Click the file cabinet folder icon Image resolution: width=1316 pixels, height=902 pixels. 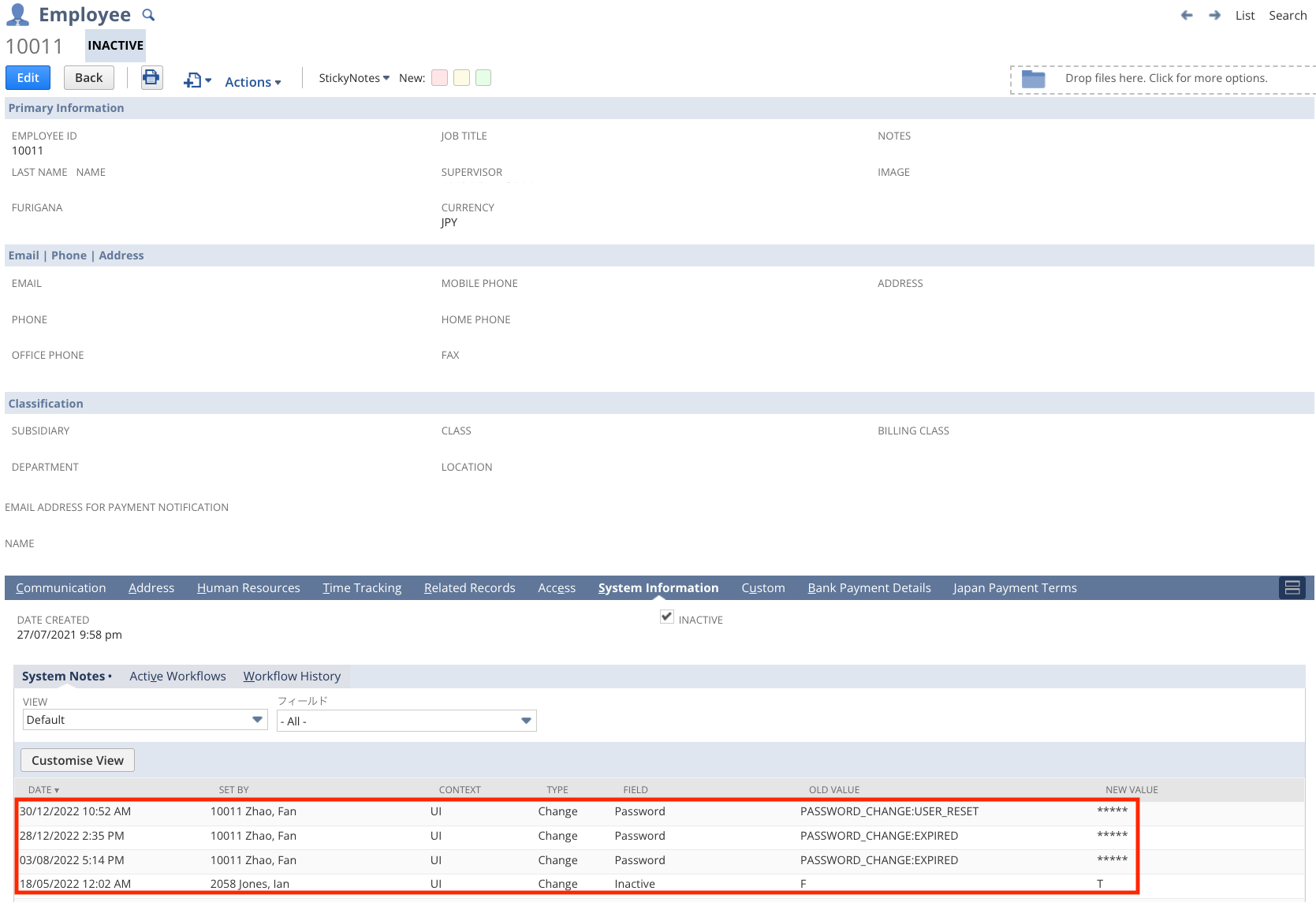point(1033,79)
